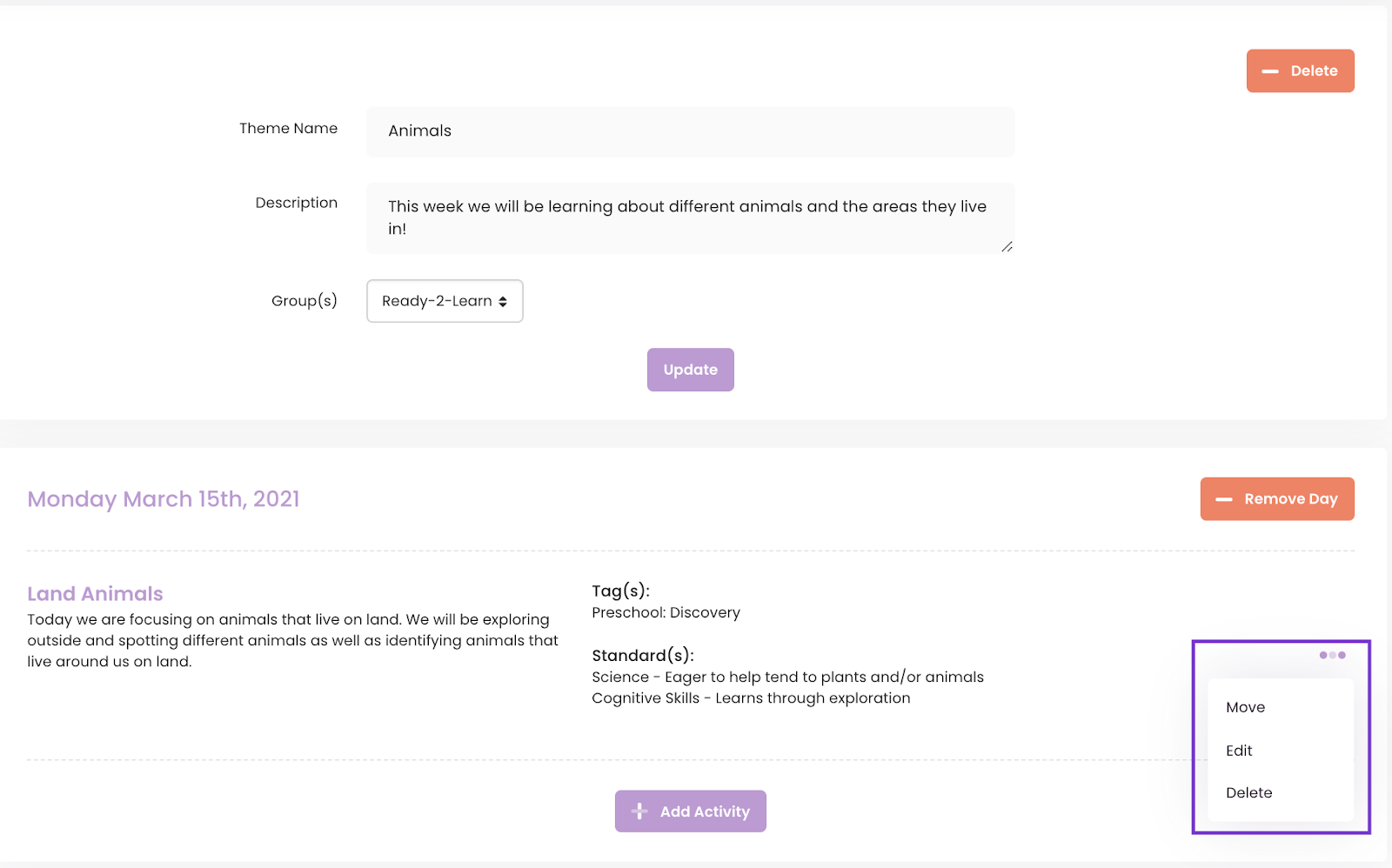This screenshot has width=1392, height=868.
Task: Click the Description label
Action: tap(296, 203)
